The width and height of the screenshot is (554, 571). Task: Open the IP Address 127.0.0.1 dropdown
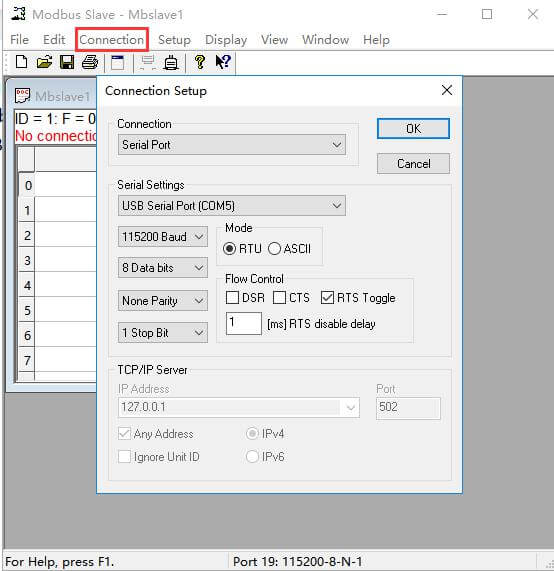pyautogui.click(x=239, y=407)
